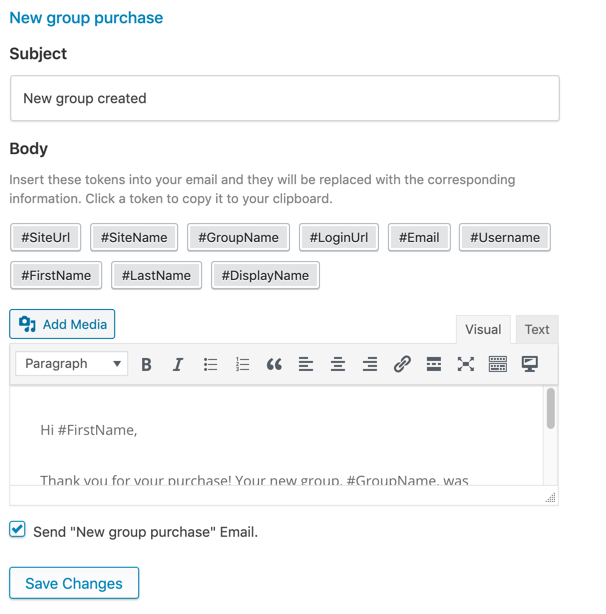The image size is (606, 614).
Task: Click the blockquote icon
Action: point(274,364)
